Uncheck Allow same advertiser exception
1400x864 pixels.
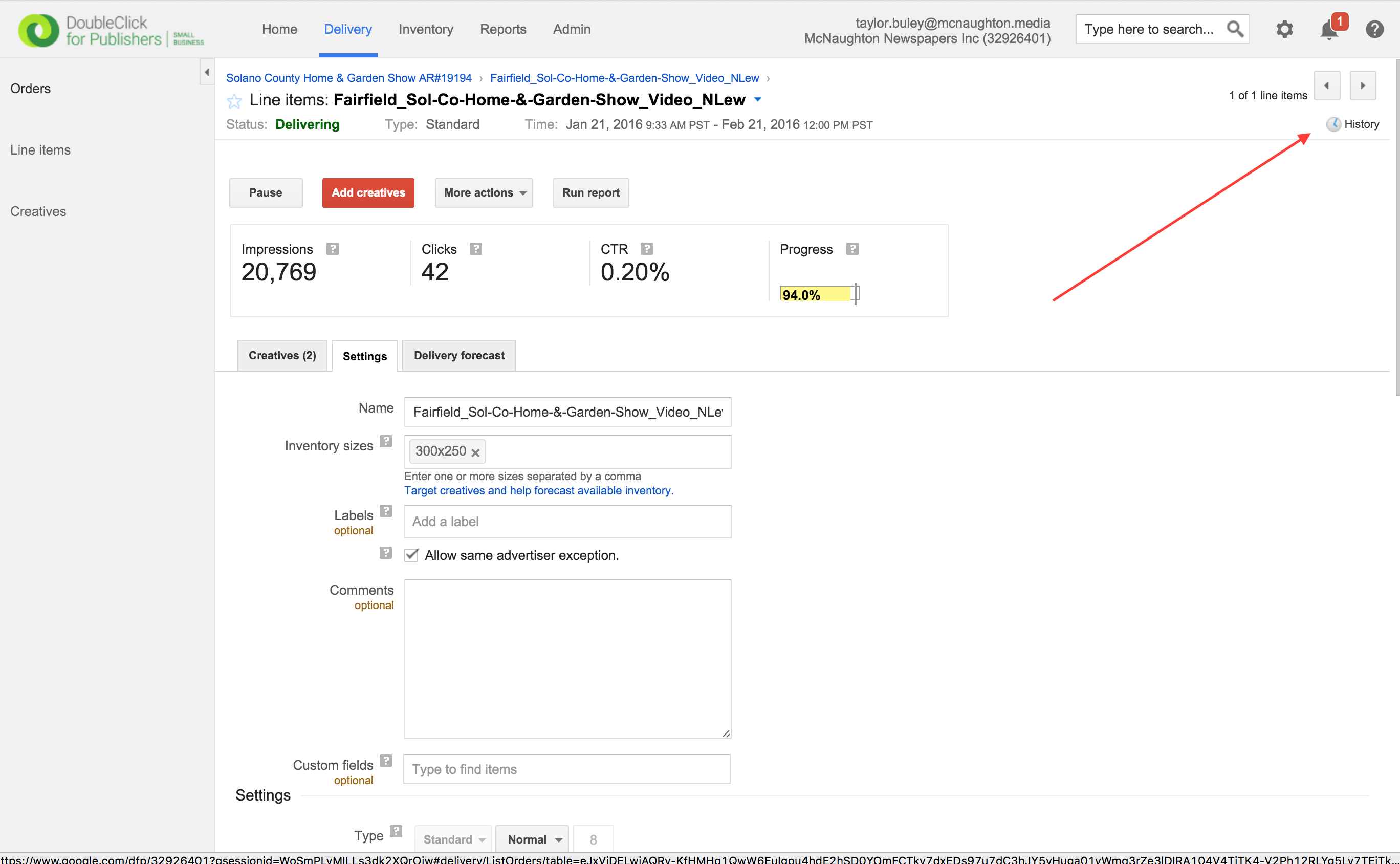[411, 555]
